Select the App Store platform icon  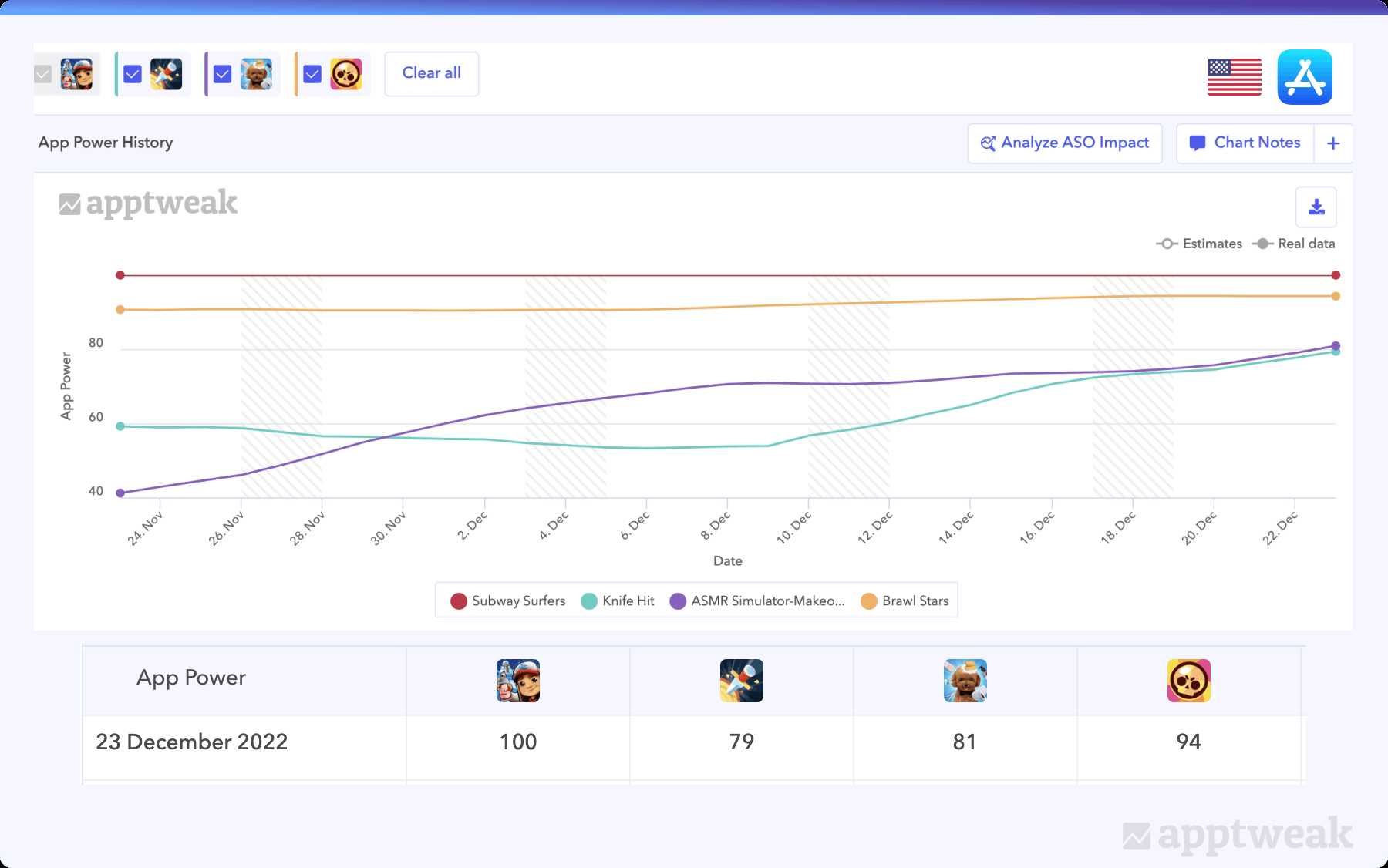tap(1305, 77)
